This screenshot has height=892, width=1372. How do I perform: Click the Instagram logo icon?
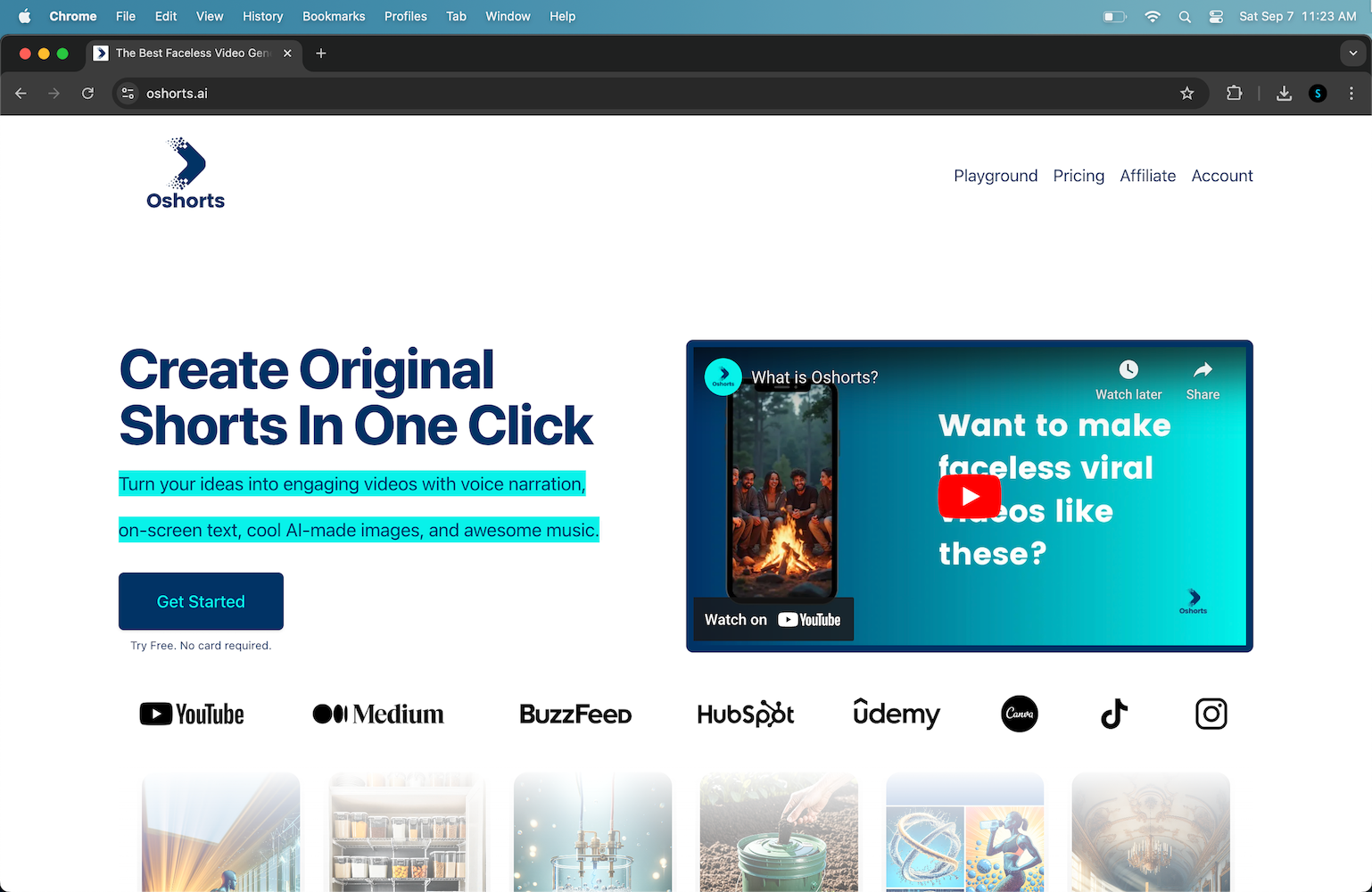click(1211, 714)
